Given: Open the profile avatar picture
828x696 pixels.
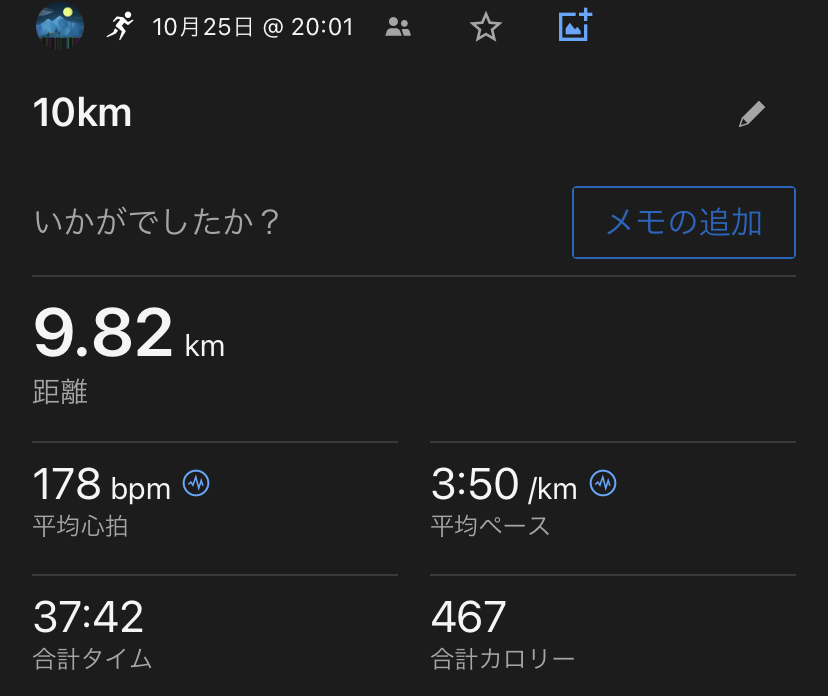Looking at the screenshot, I should click(x=59, y=26).
